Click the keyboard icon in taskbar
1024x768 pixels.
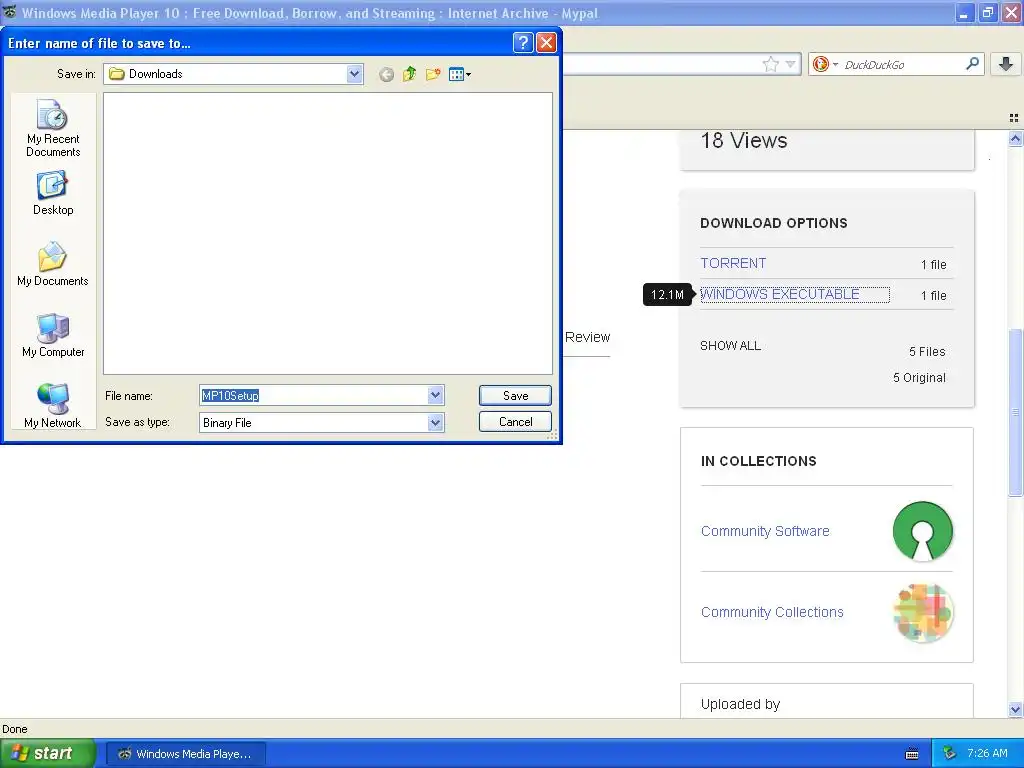click(912, 754)
